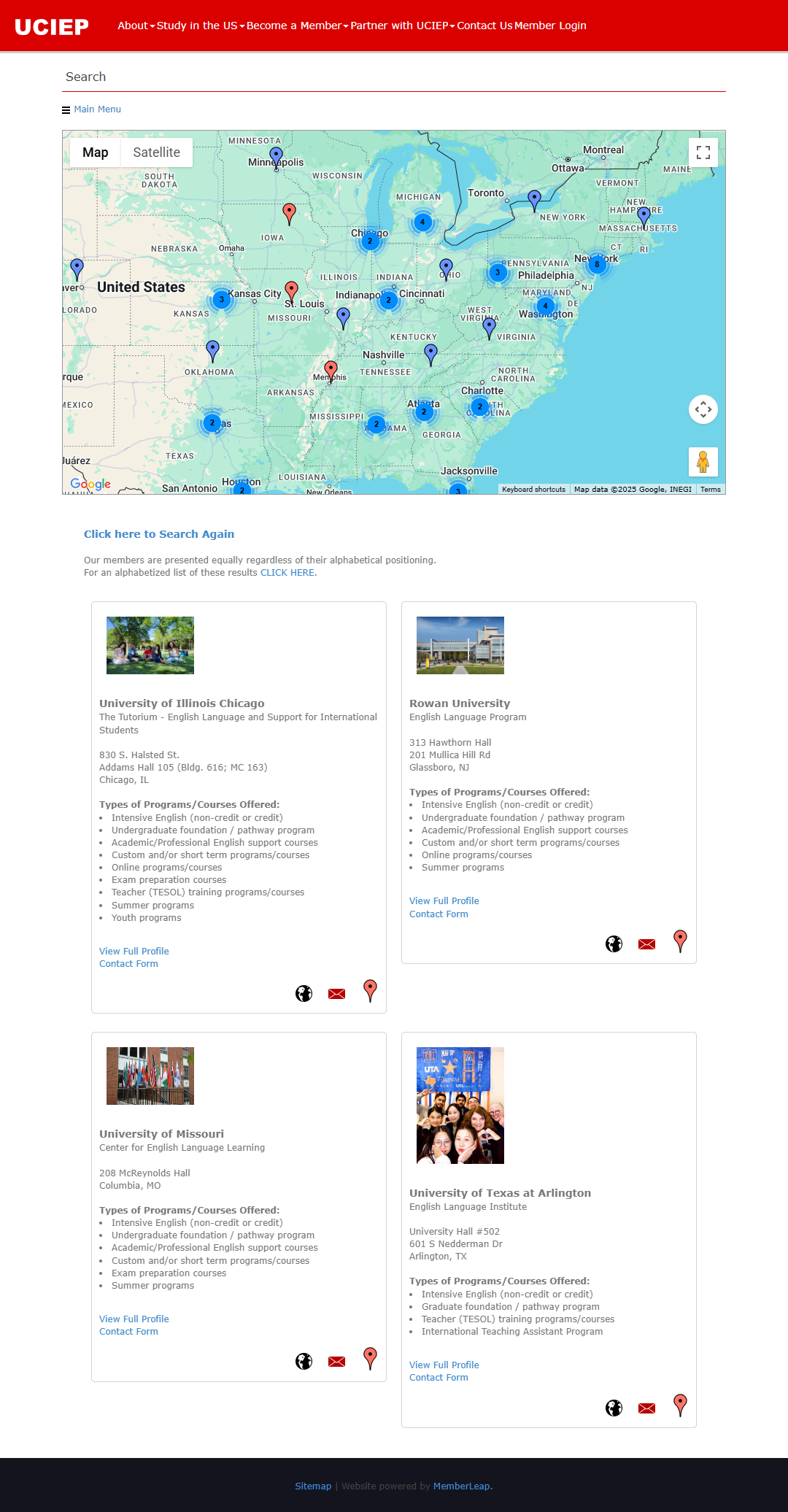Click the cluster marker numbered 8 at New York
Image resolution: width=788 pixels, height=1512 pixels.
597,264
